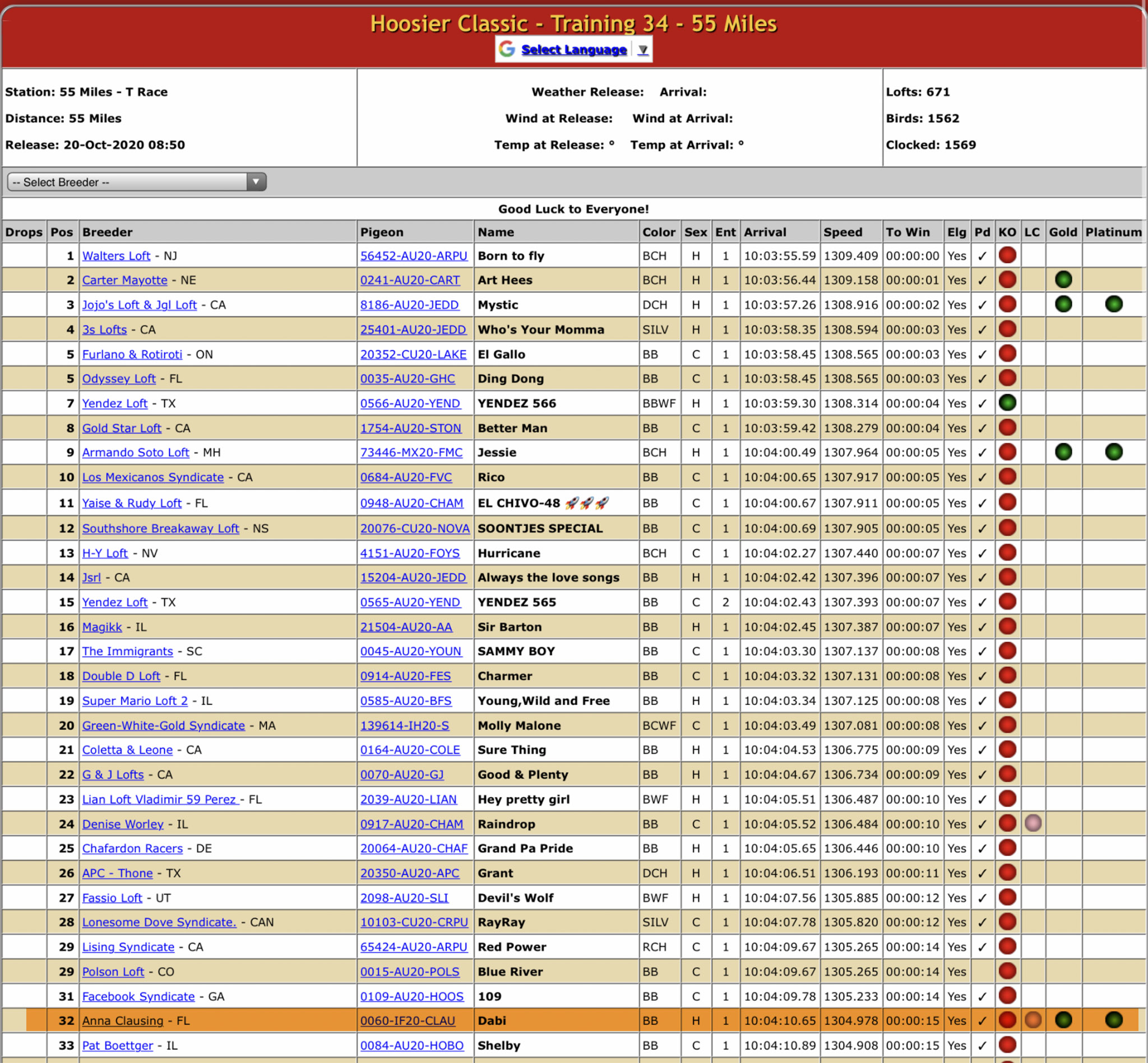This screenshot has width=1148, height=1063.
Task: Click the red KO dot for Who's Your Momma
Action: click(x=1007, y=329)
